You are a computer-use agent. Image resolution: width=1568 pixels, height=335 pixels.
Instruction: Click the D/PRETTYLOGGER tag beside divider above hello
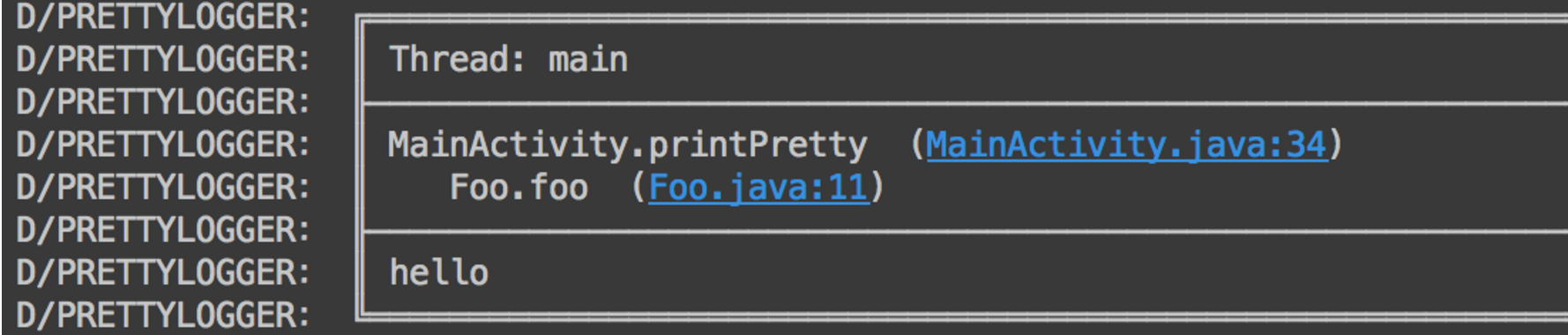pyautogui.click(x=164, y=230)
